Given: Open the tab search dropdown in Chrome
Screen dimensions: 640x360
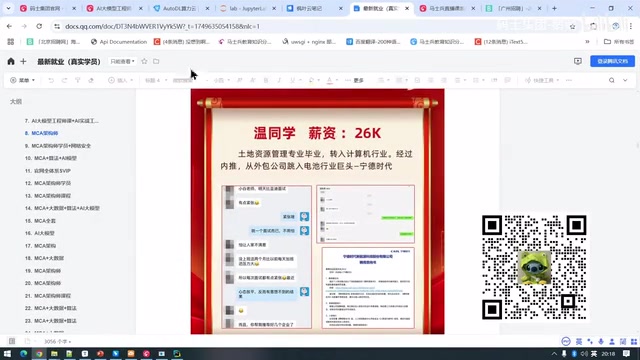Looking at the screenshot, I should (8, 8).
